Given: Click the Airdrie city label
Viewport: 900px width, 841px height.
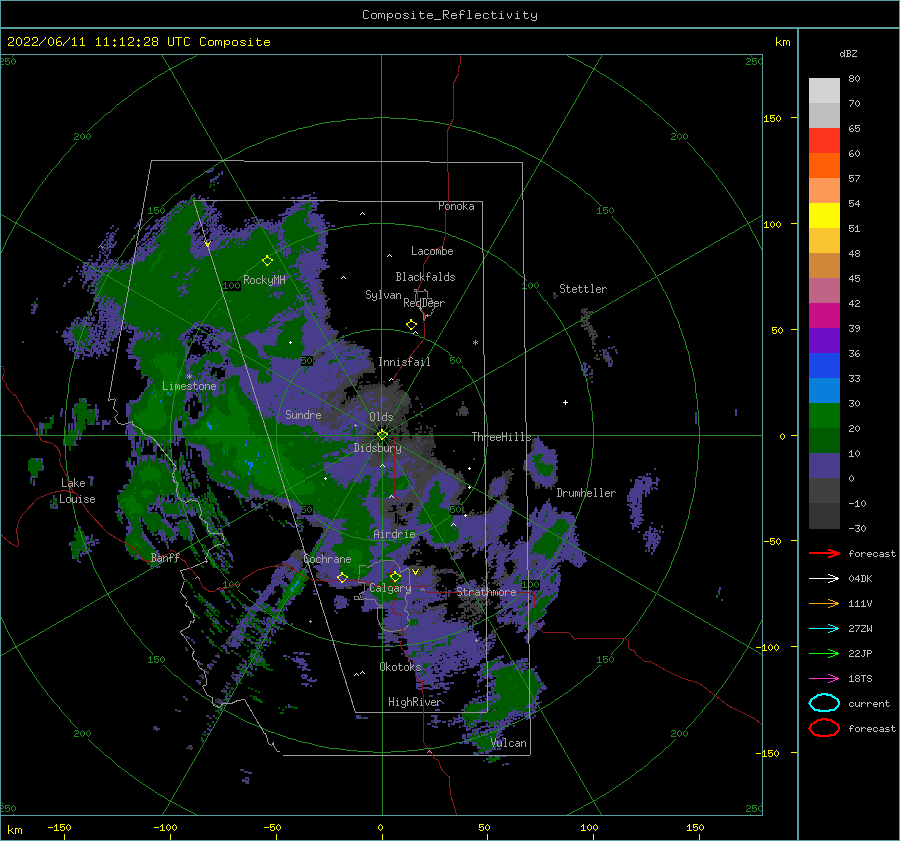Looking at the screenshot, I should tap(394, 534).
